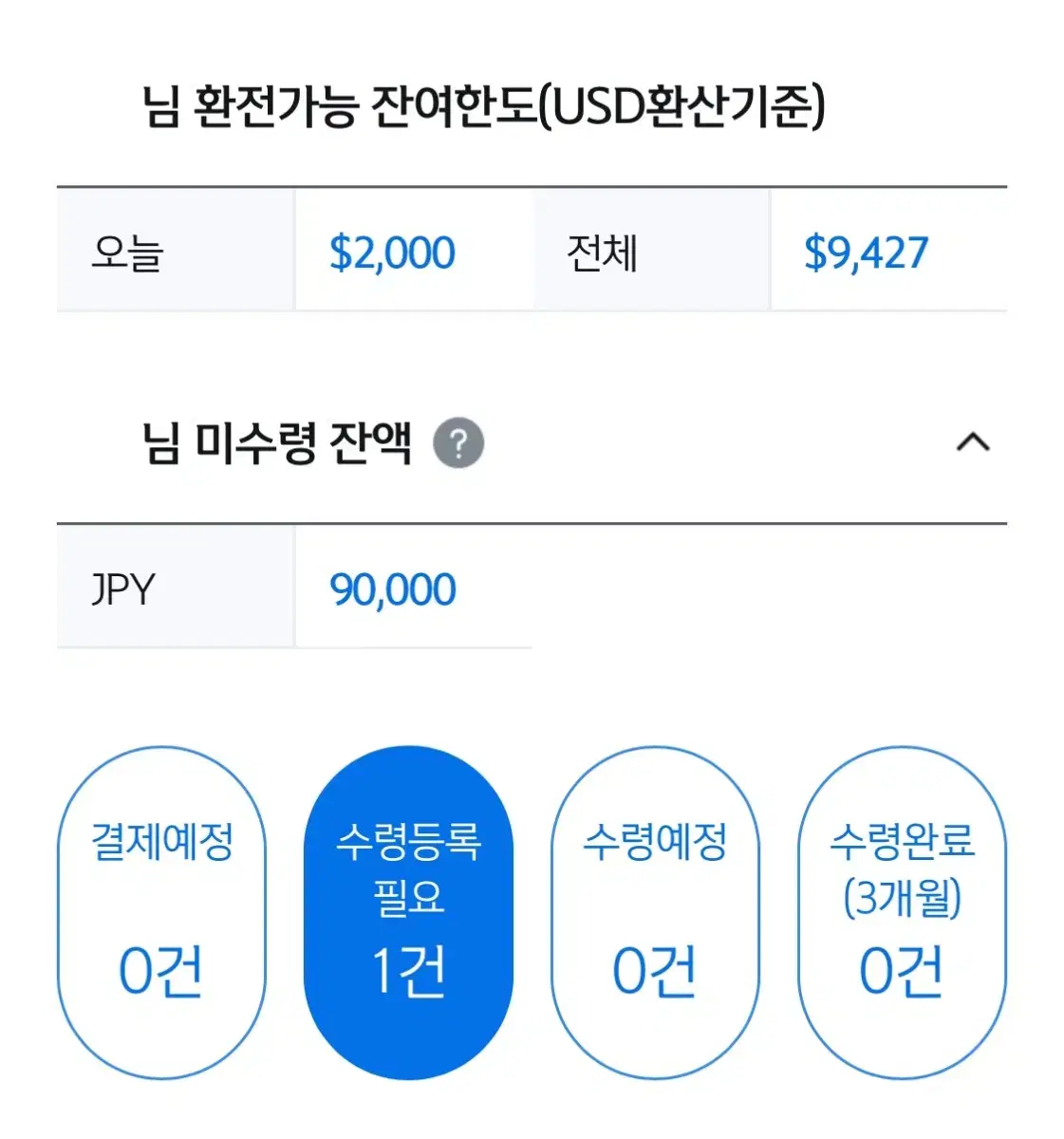The height and width of the screenshot is (1139, 1064).
Task: Click the 1건 count in blue pill
Action: pos(408,971)
